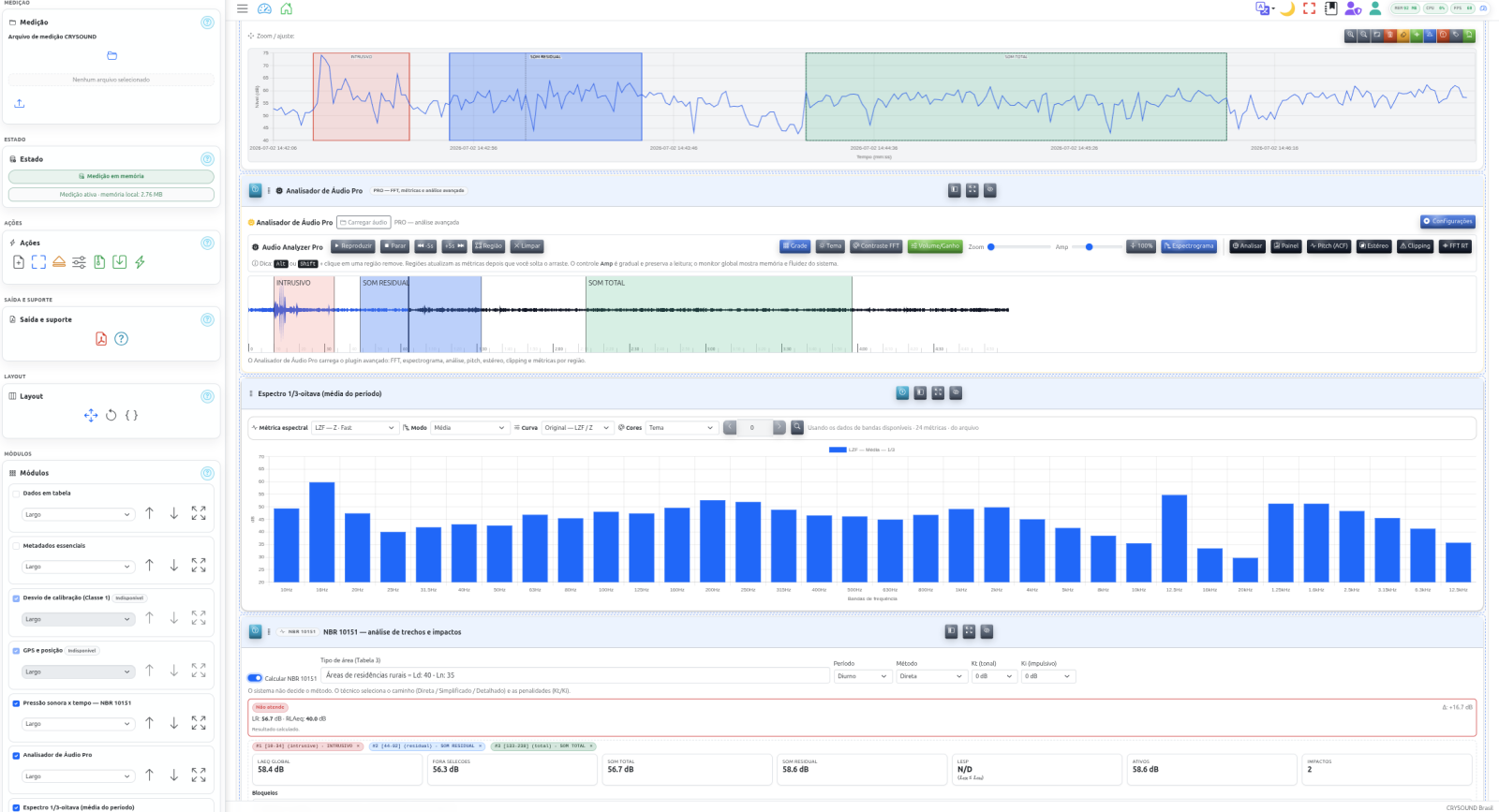1499x812 pixels.
Task: Delete region using the red trash toolbar icon
Action: point(1390,36)
